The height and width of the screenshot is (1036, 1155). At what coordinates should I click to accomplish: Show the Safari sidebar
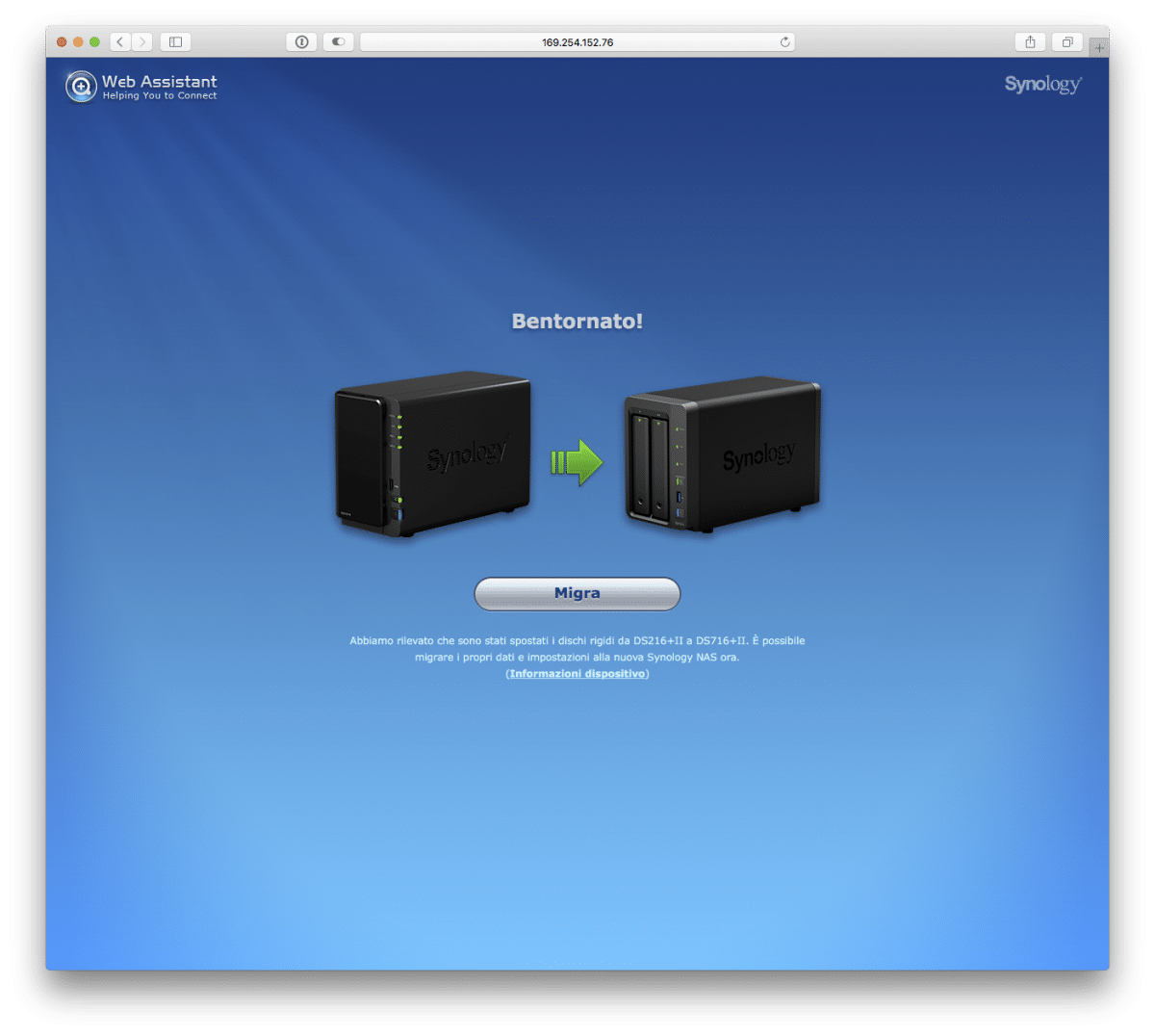pyautogui.click(x=175, y=42)
